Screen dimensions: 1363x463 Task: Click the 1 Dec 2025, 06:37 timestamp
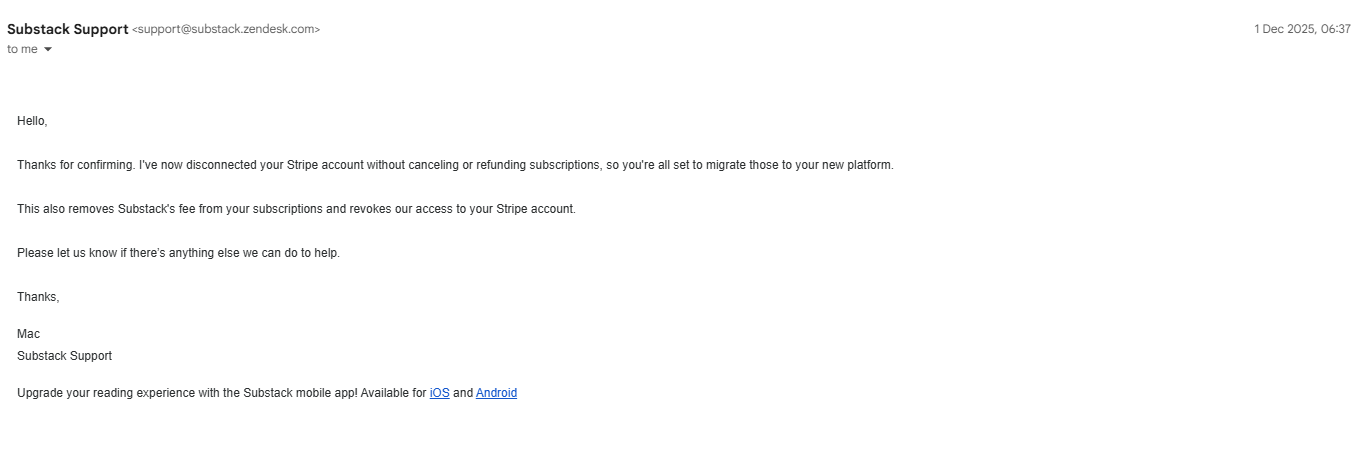point(1302,29)
